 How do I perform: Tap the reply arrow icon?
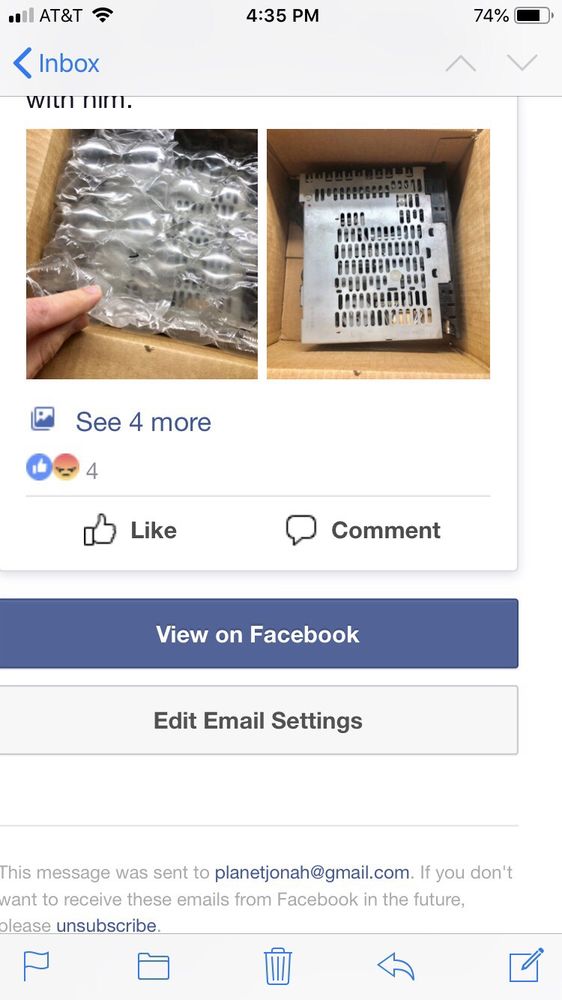(396, 966)
